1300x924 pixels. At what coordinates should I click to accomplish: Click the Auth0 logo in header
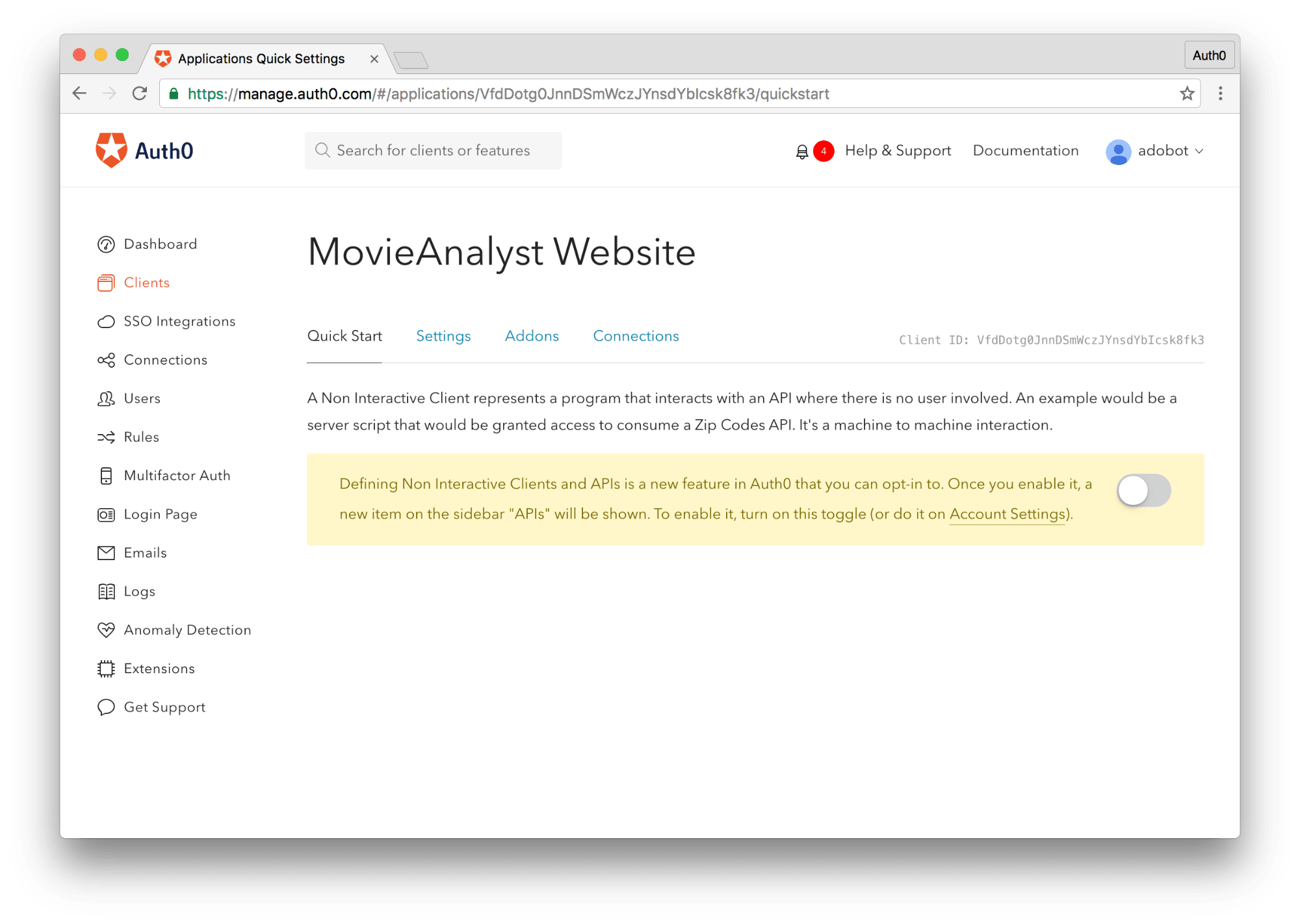pos(144,150)
